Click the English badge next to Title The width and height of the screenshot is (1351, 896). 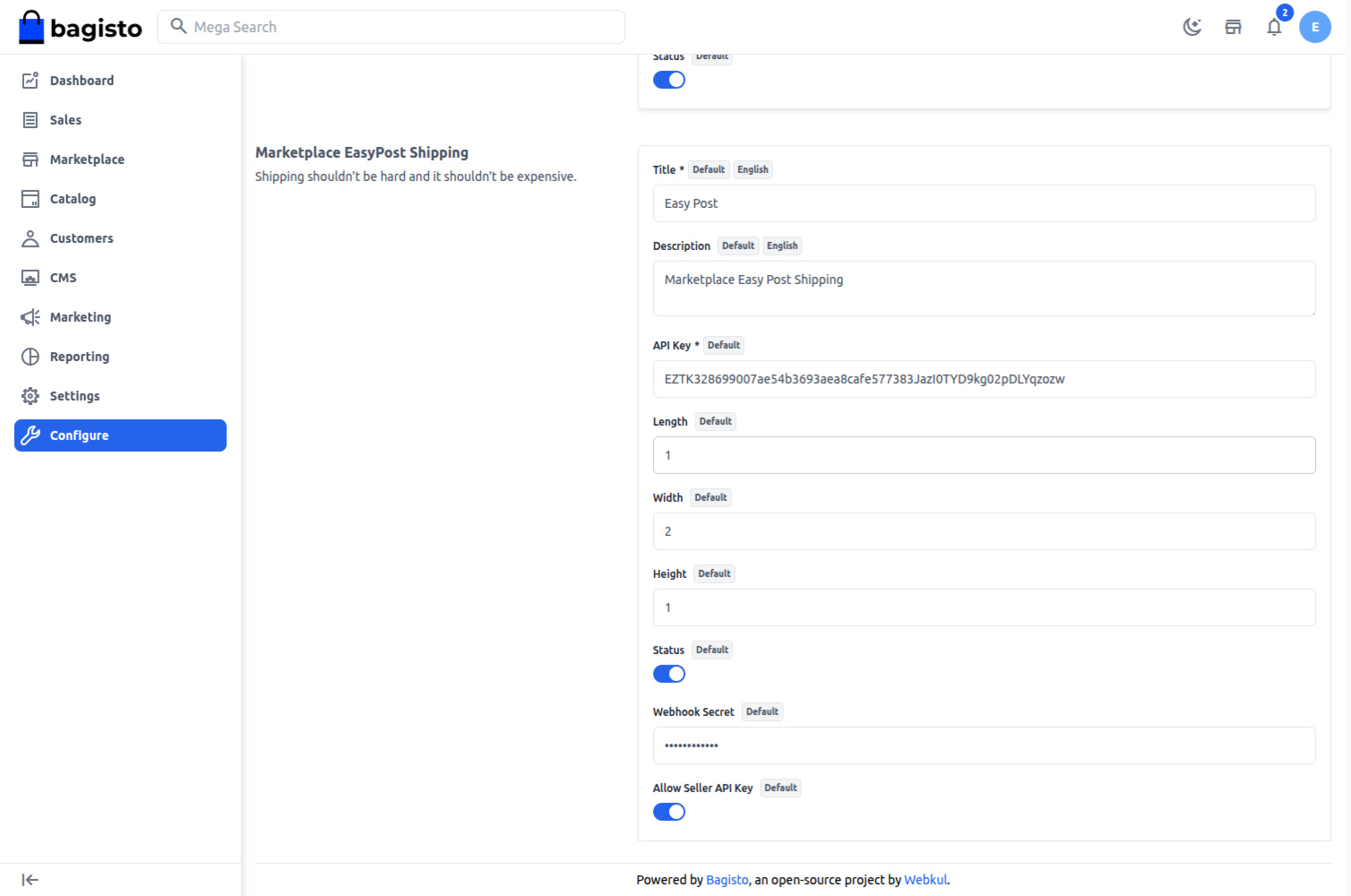click(x=753, y=169)
